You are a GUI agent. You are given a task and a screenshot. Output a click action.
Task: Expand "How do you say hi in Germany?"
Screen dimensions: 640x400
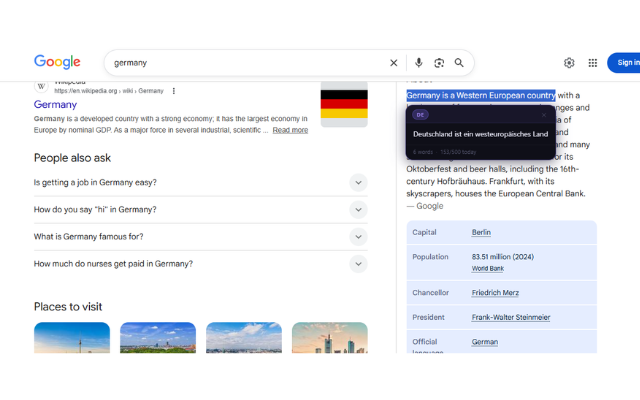pos(200,210)
